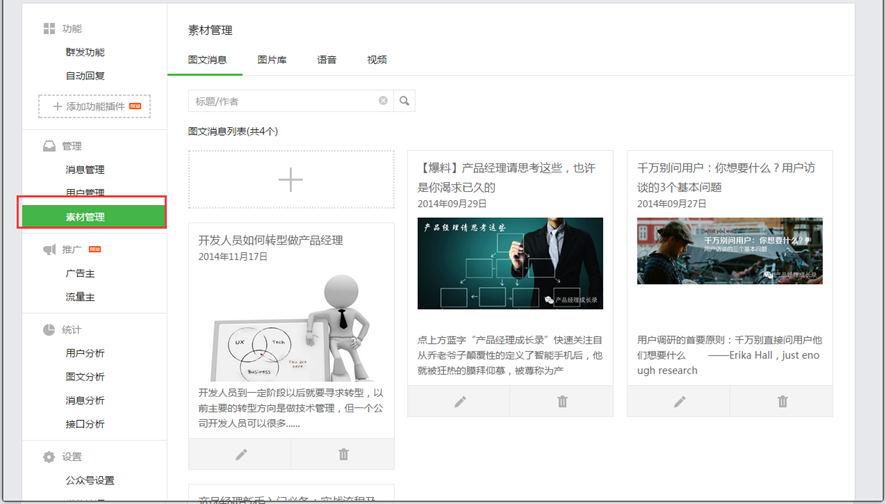The height and width of the screenshot is (504, 886).
Task: Click the 添加功能插件 button
Action: click(94, 106)
